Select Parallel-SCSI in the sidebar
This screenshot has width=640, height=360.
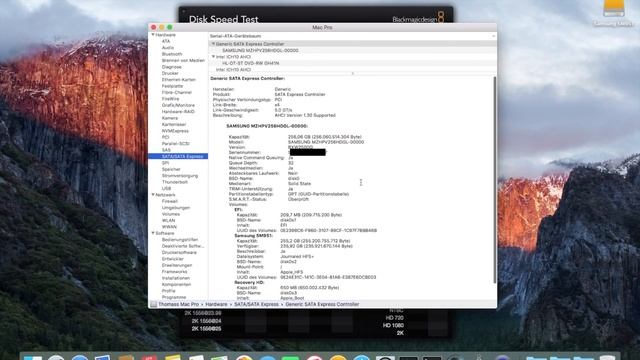pyautogui.click(x=176, y=144)
